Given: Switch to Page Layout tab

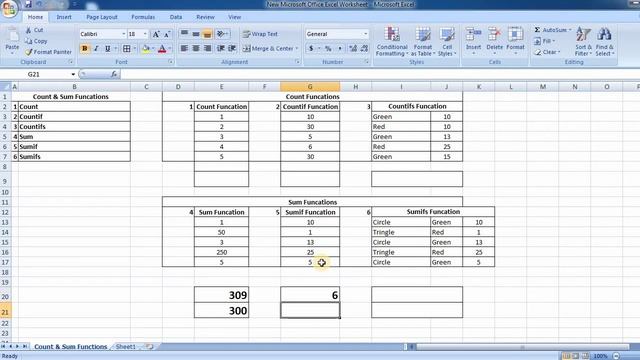Looking at the screenshot, I should click(x=102, y=17).
